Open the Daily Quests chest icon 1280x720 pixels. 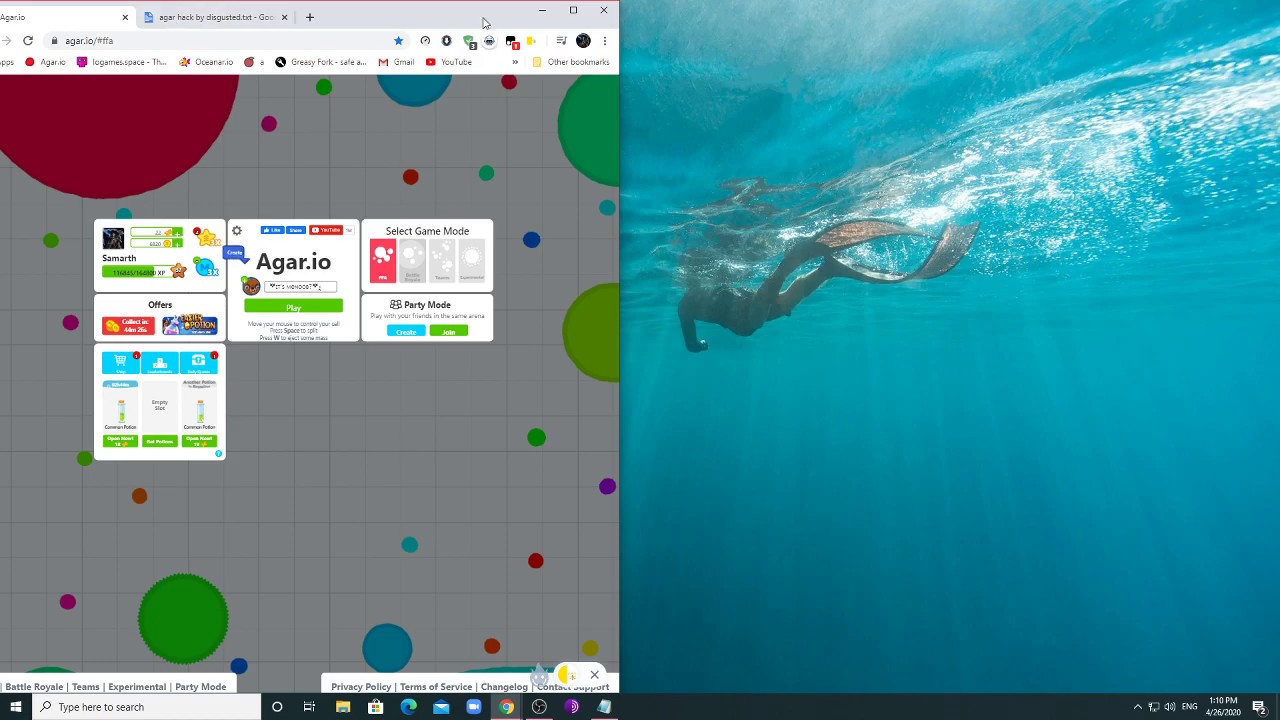point(199,362)
